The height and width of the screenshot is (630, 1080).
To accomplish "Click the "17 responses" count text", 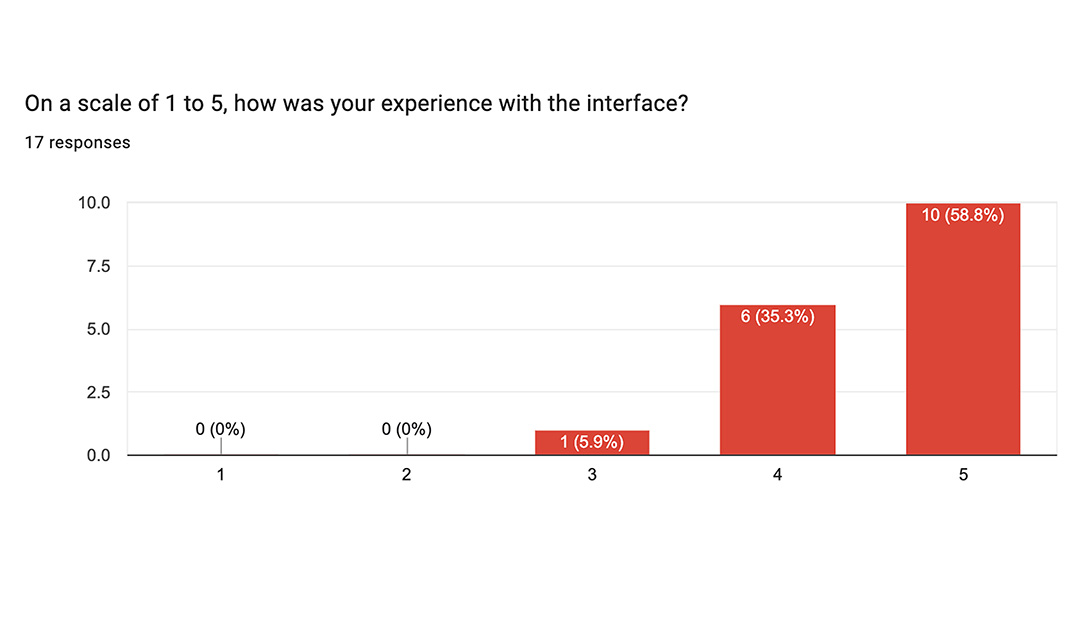I will pos(77,143).
